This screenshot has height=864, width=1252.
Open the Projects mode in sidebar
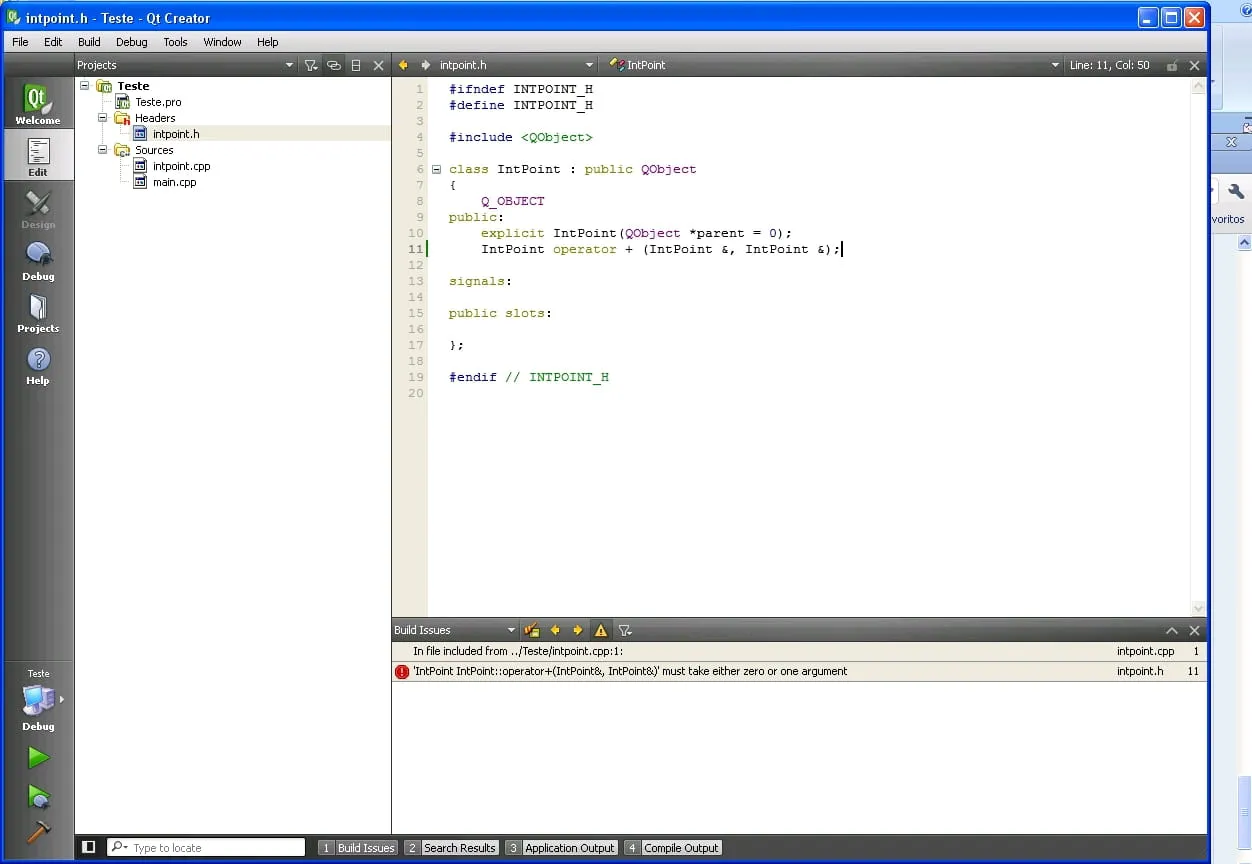coord(38,312)
